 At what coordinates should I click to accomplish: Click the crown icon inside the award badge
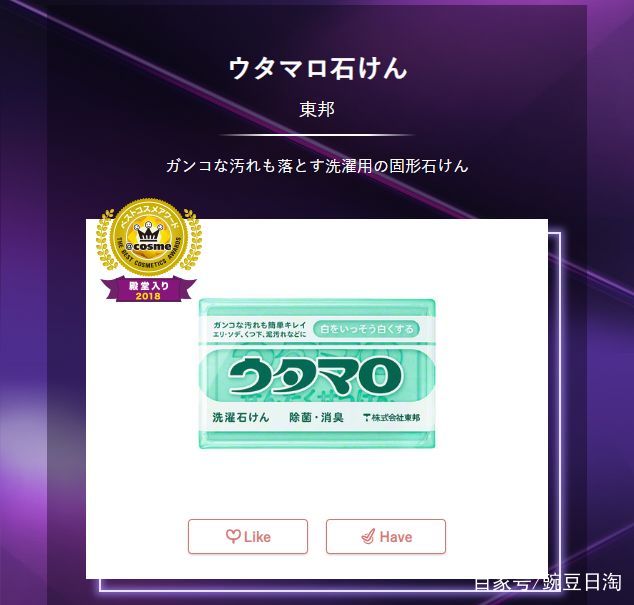(148, 232)
